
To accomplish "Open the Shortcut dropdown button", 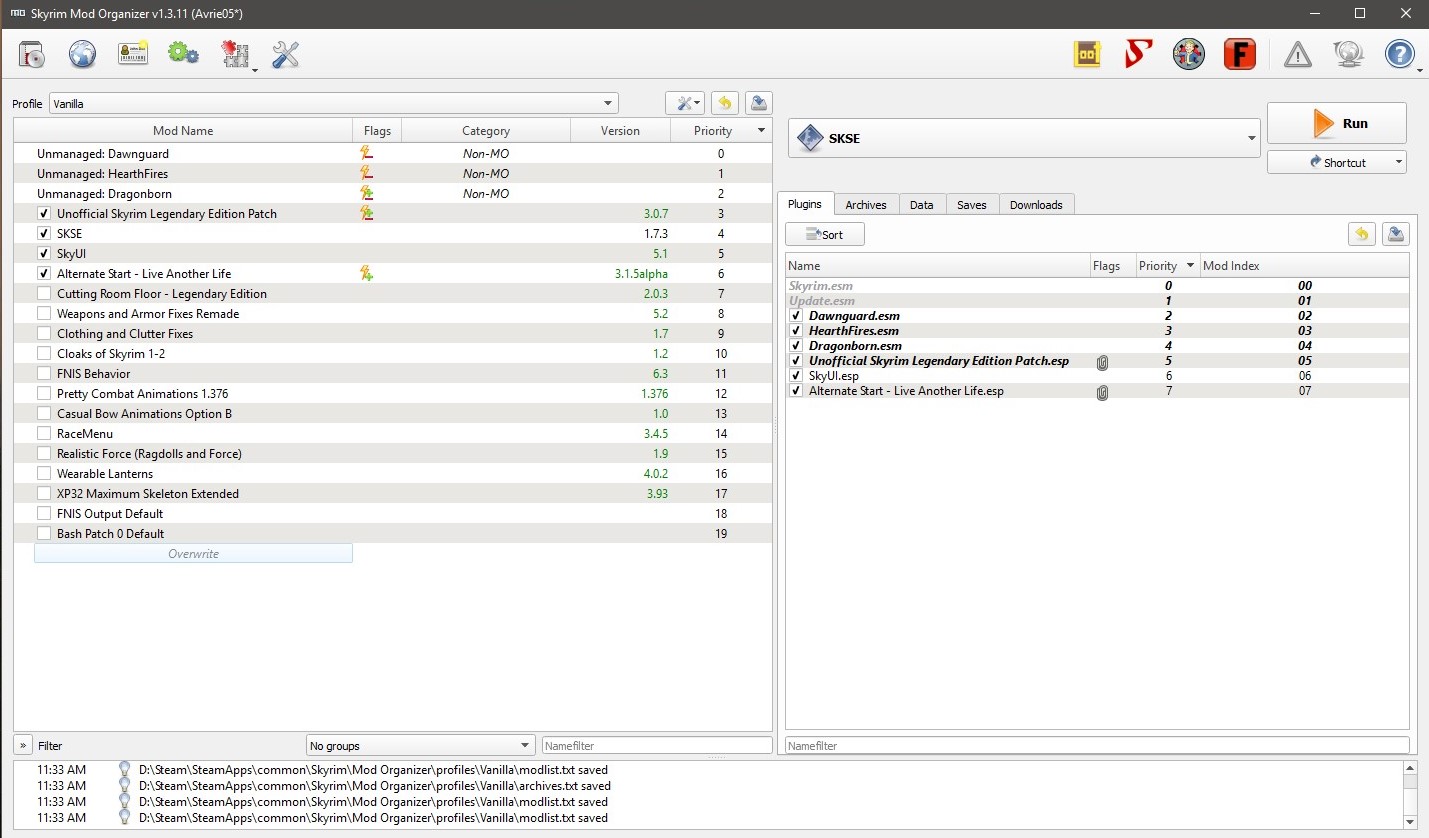I will [x=1336, y=162].
